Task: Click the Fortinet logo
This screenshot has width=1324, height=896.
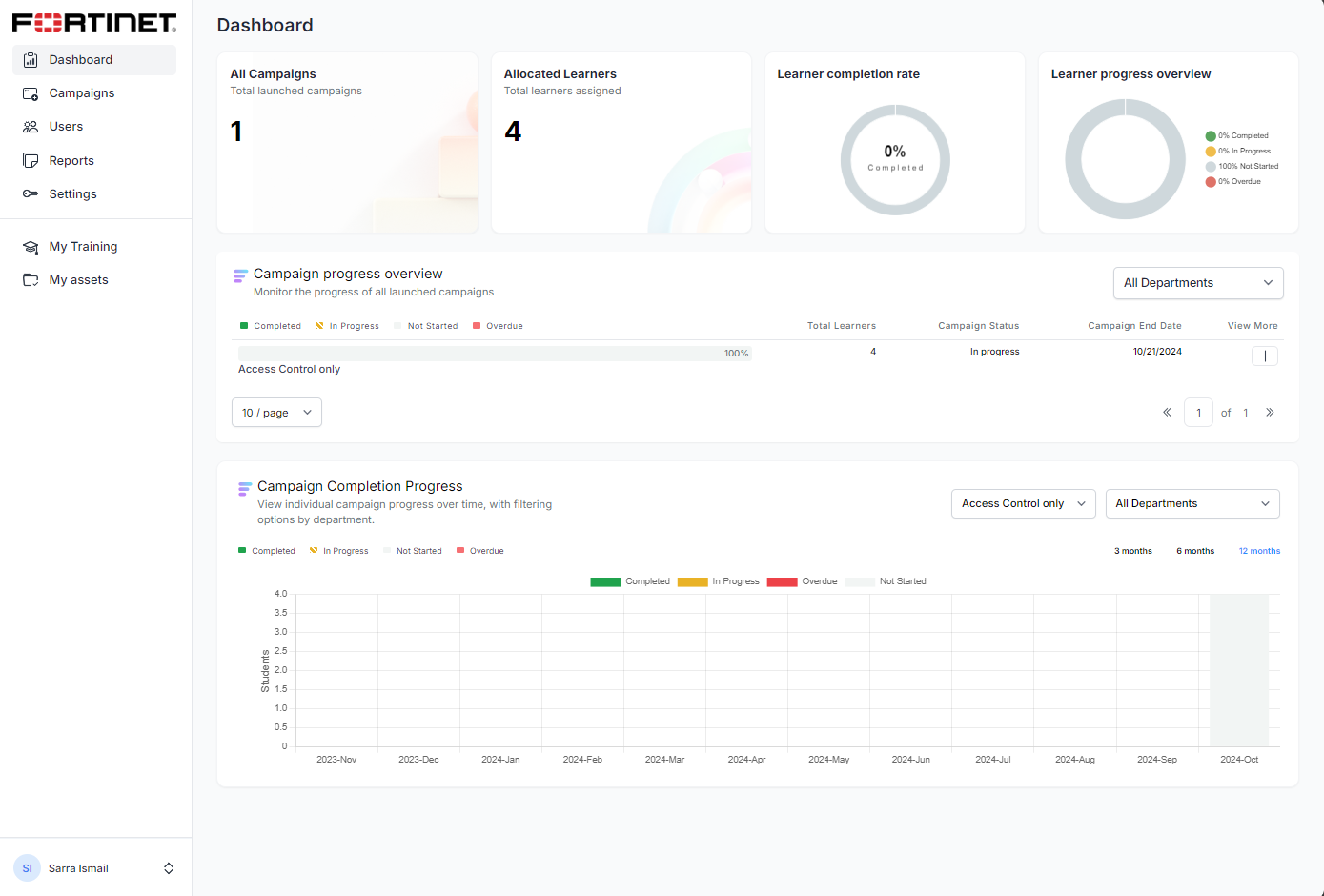Action: pyautogui.click(x=94, y=22)
